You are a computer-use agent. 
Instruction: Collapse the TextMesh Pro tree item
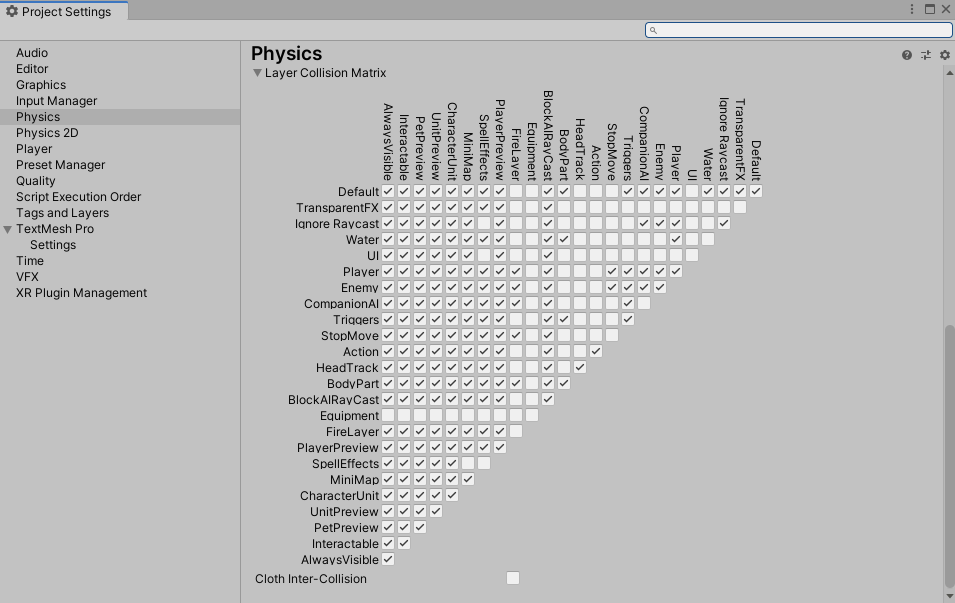pyautogui.click(x=7, y=230)
